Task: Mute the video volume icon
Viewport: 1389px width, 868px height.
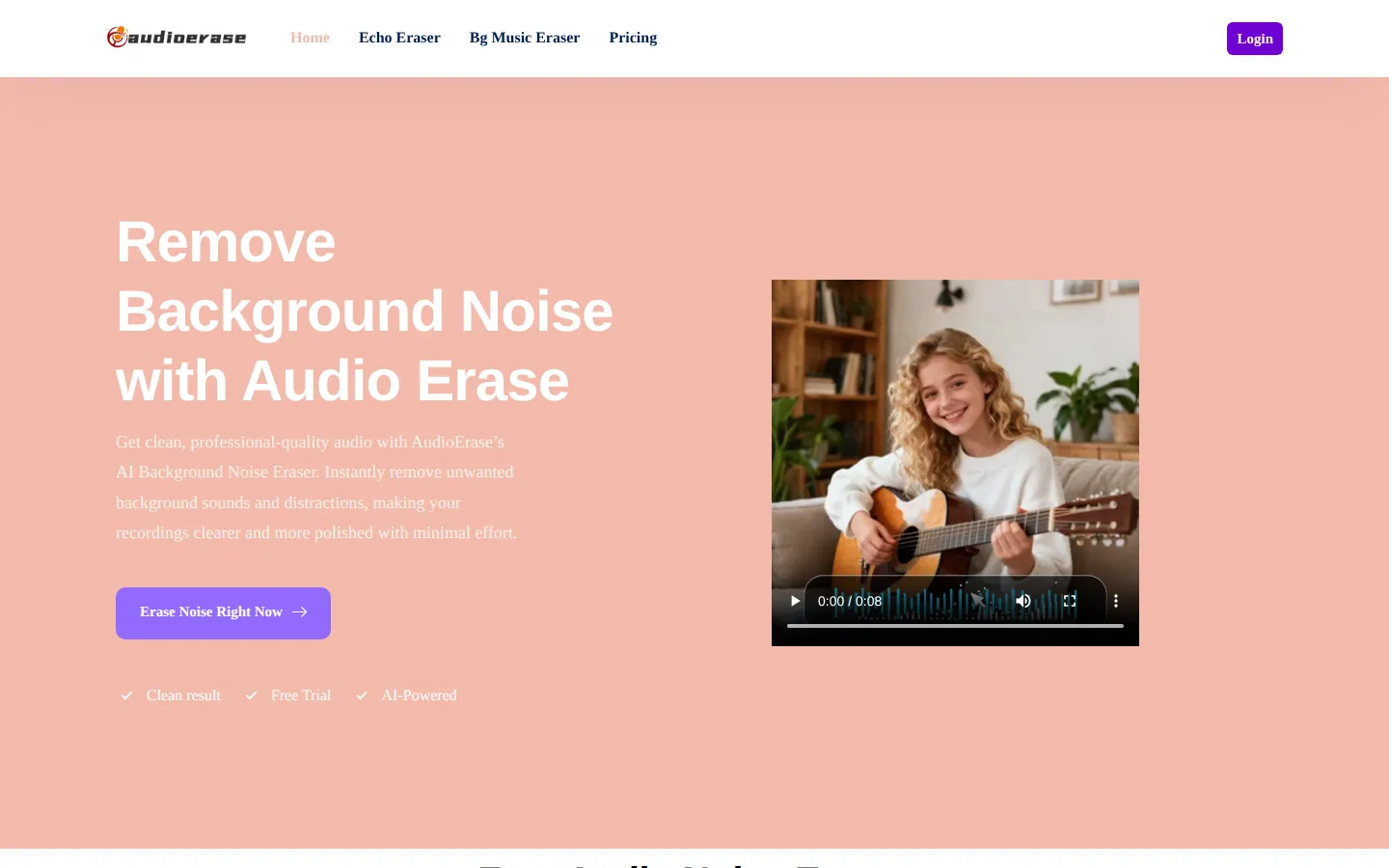Action: [x=1023, y=601]
